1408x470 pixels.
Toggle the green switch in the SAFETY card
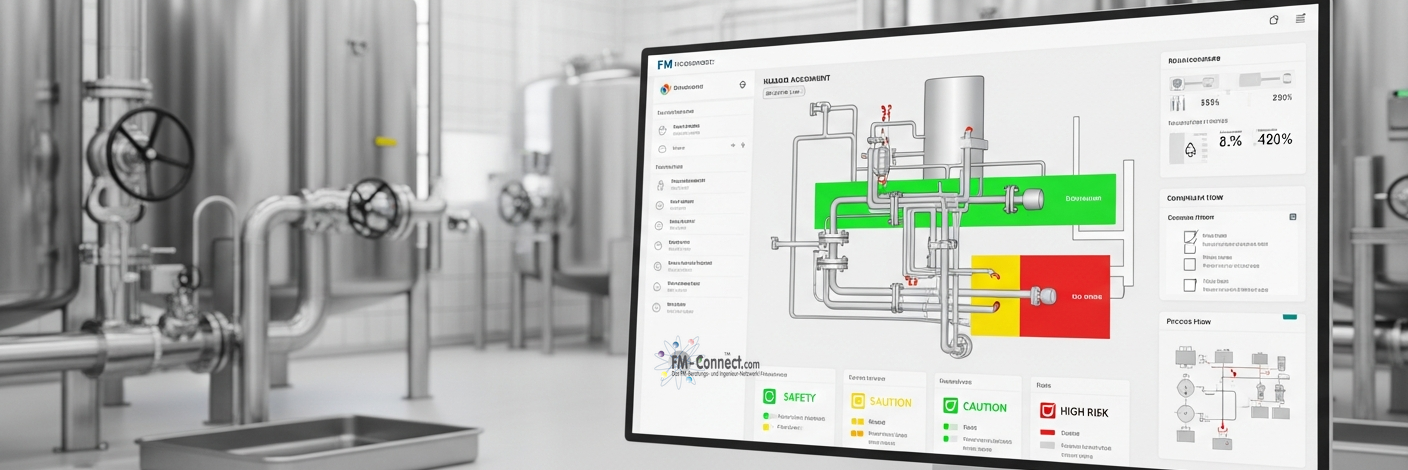coord(768,416)
